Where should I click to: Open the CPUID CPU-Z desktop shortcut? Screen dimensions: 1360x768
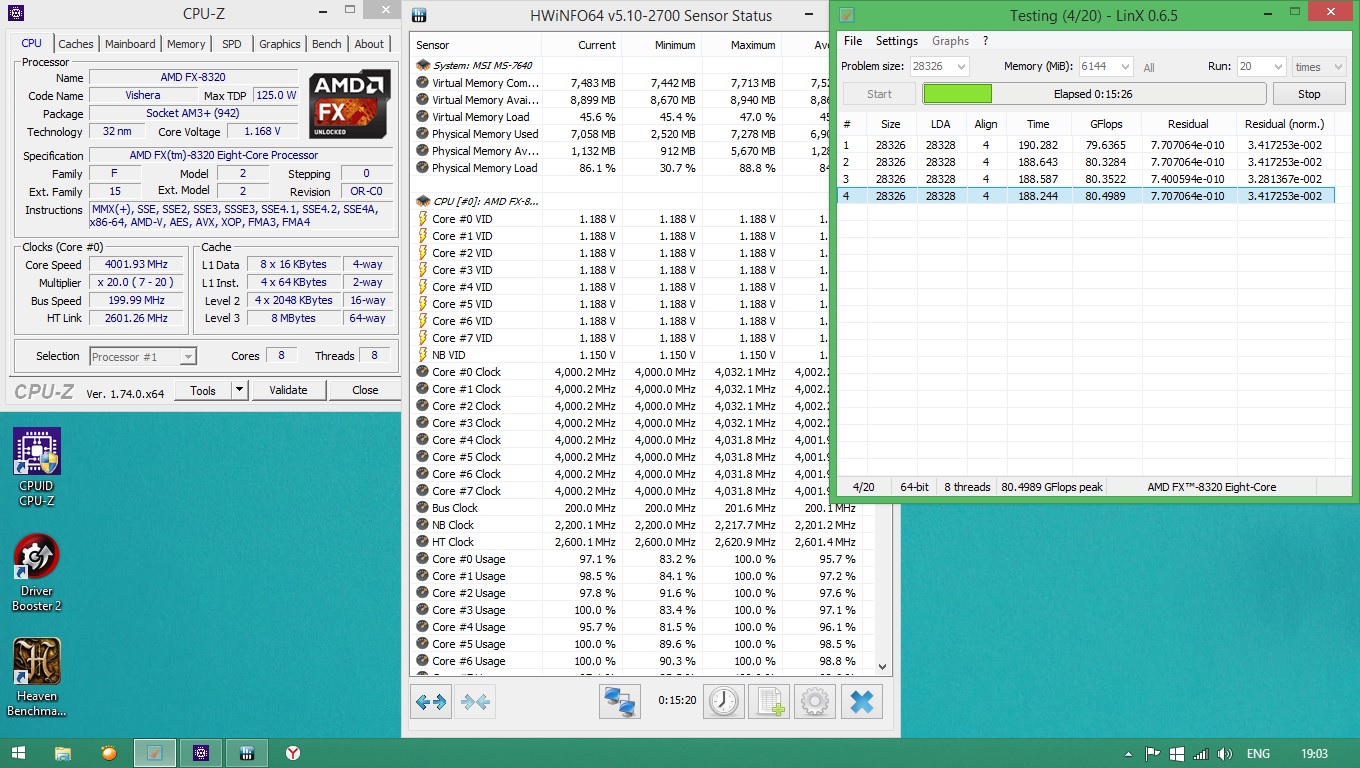pos(37,468)
